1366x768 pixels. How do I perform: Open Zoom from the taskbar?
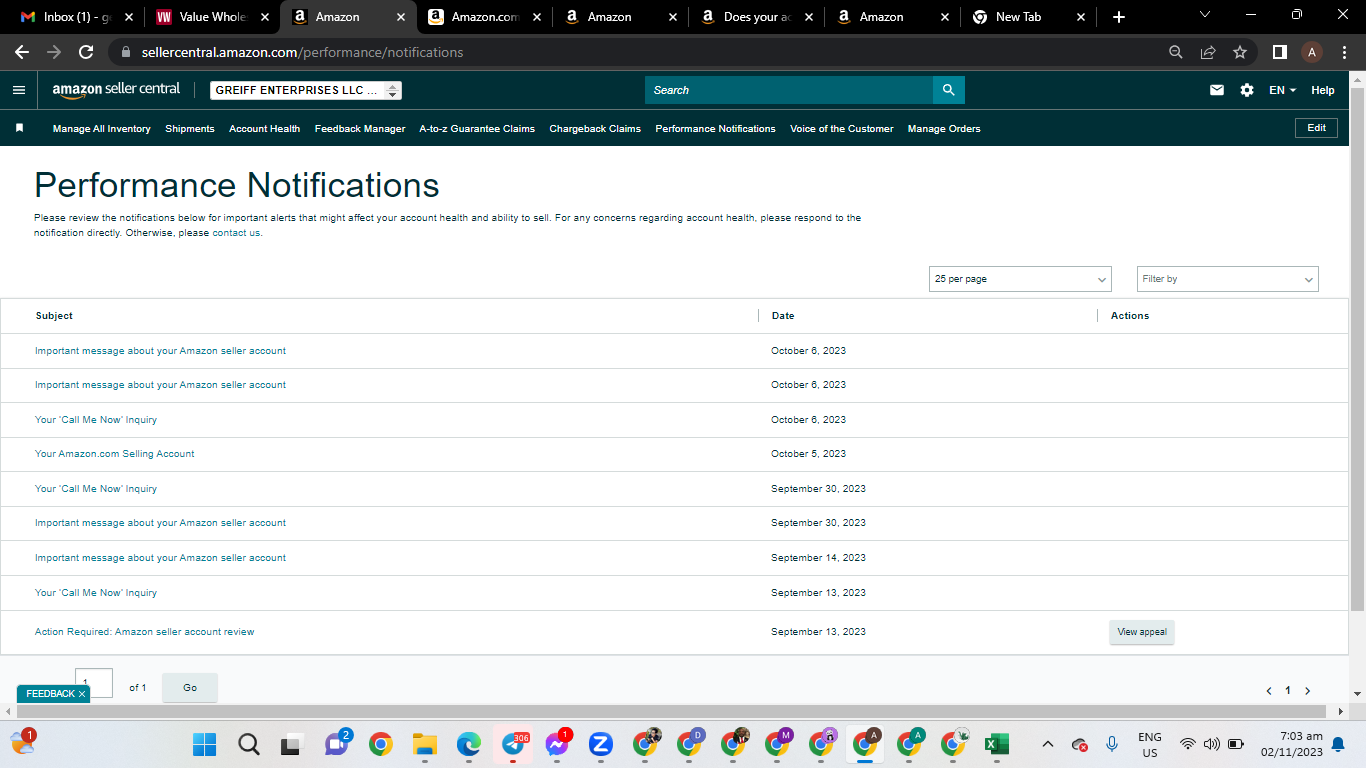click(601, 744)
